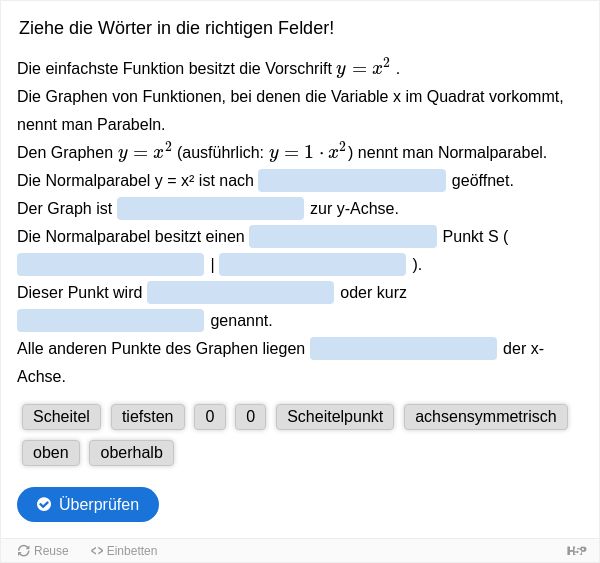Click the blank field before 'geöffnet'
This screenshot has height=563, width=600.
click(x=352, y=181)
